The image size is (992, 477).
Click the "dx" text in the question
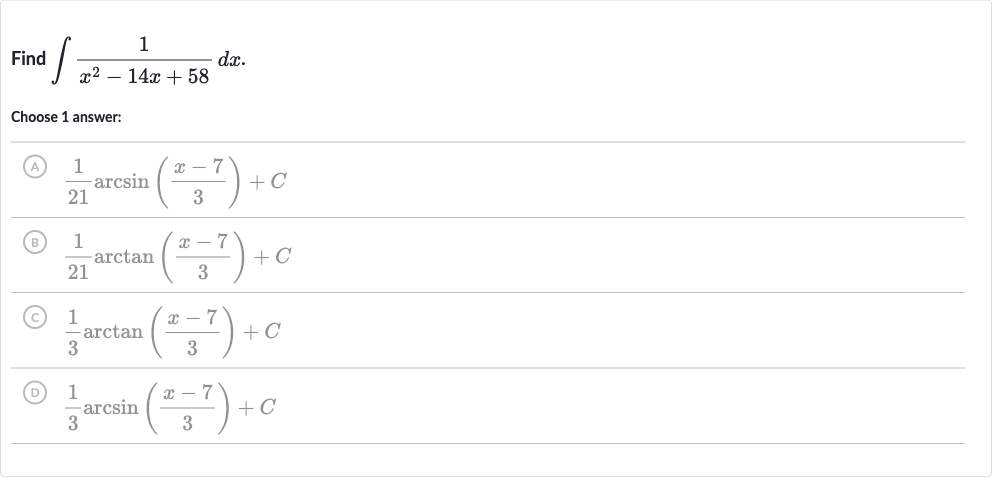232,59
